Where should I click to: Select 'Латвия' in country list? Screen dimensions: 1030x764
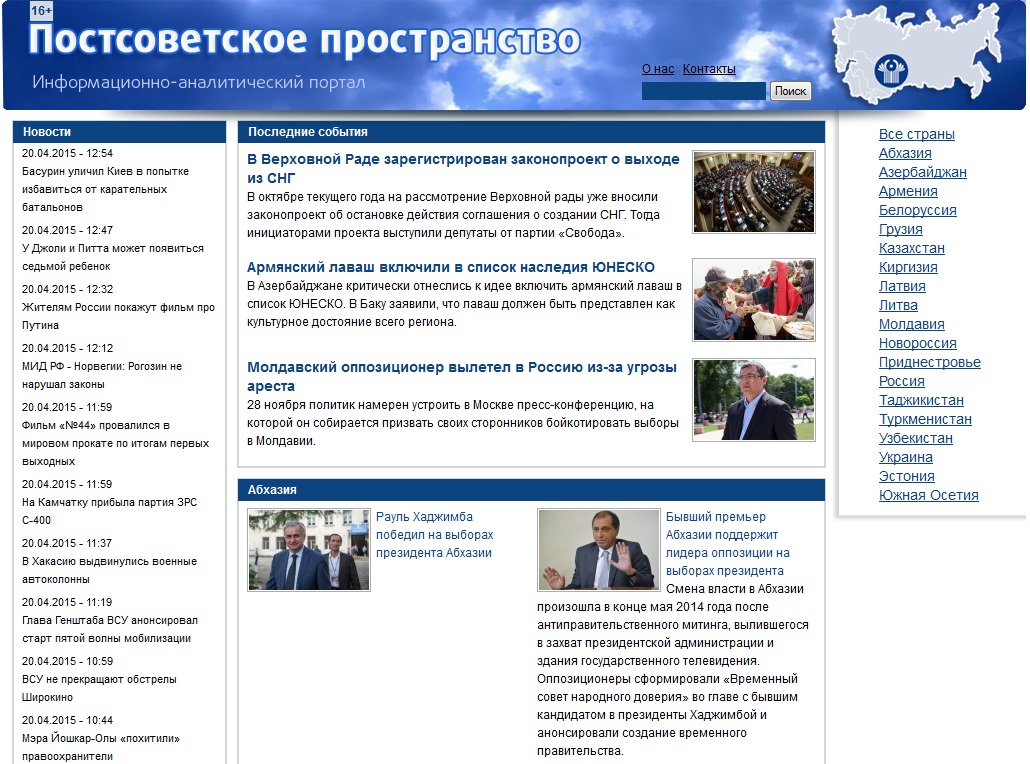902,286
